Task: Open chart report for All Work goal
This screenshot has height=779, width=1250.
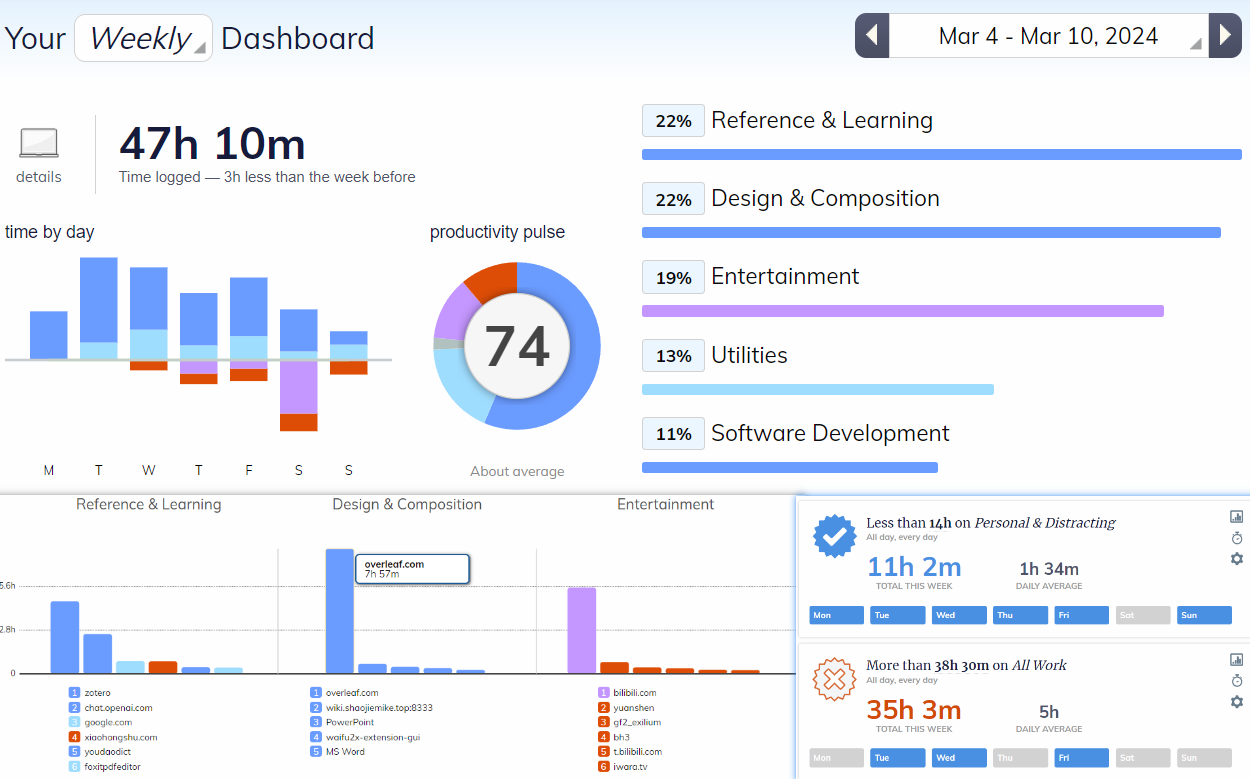Action: (1236, 660)
